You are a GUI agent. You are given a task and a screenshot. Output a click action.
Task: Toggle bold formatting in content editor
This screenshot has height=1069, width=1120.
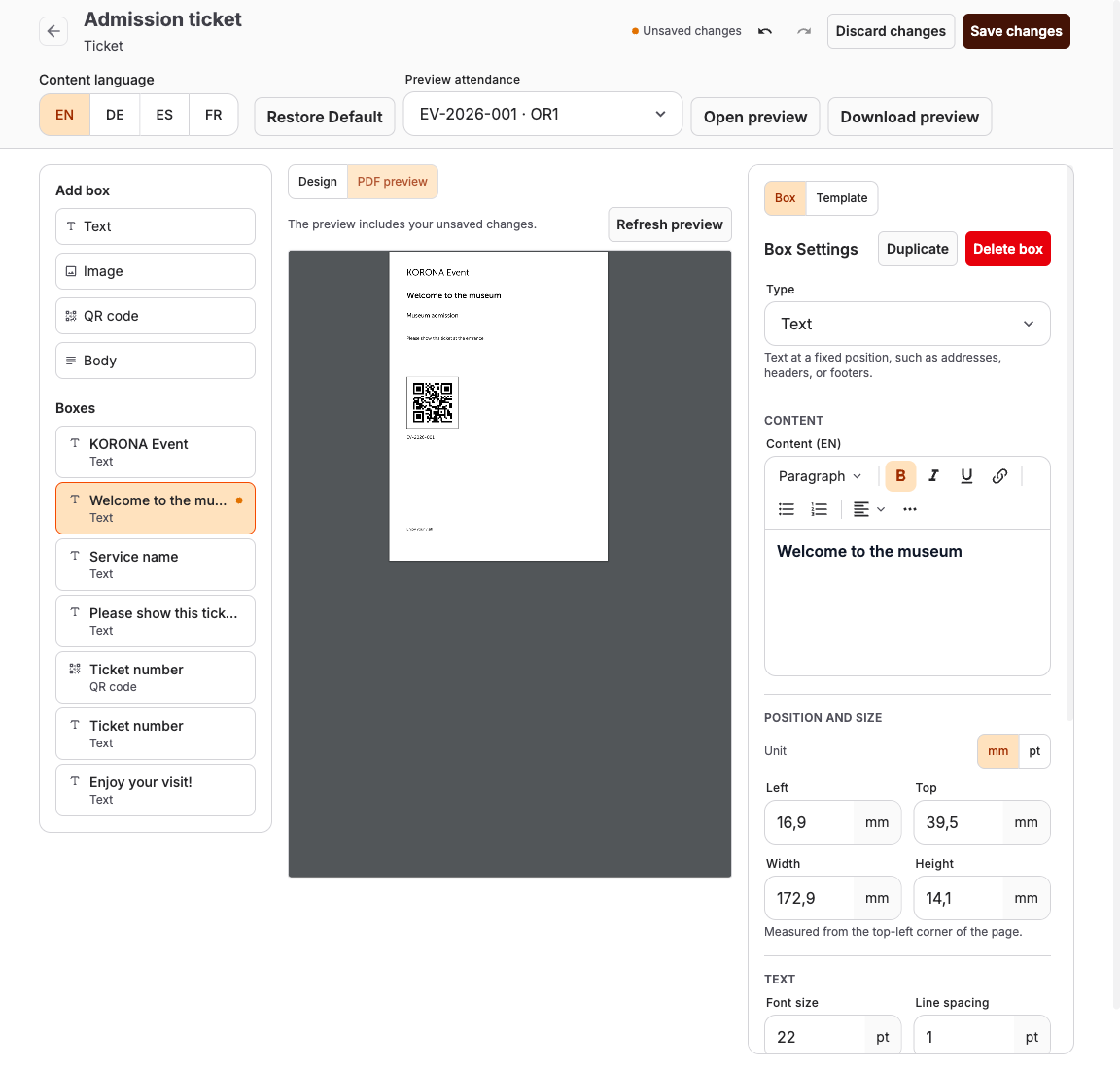(900, 475)
